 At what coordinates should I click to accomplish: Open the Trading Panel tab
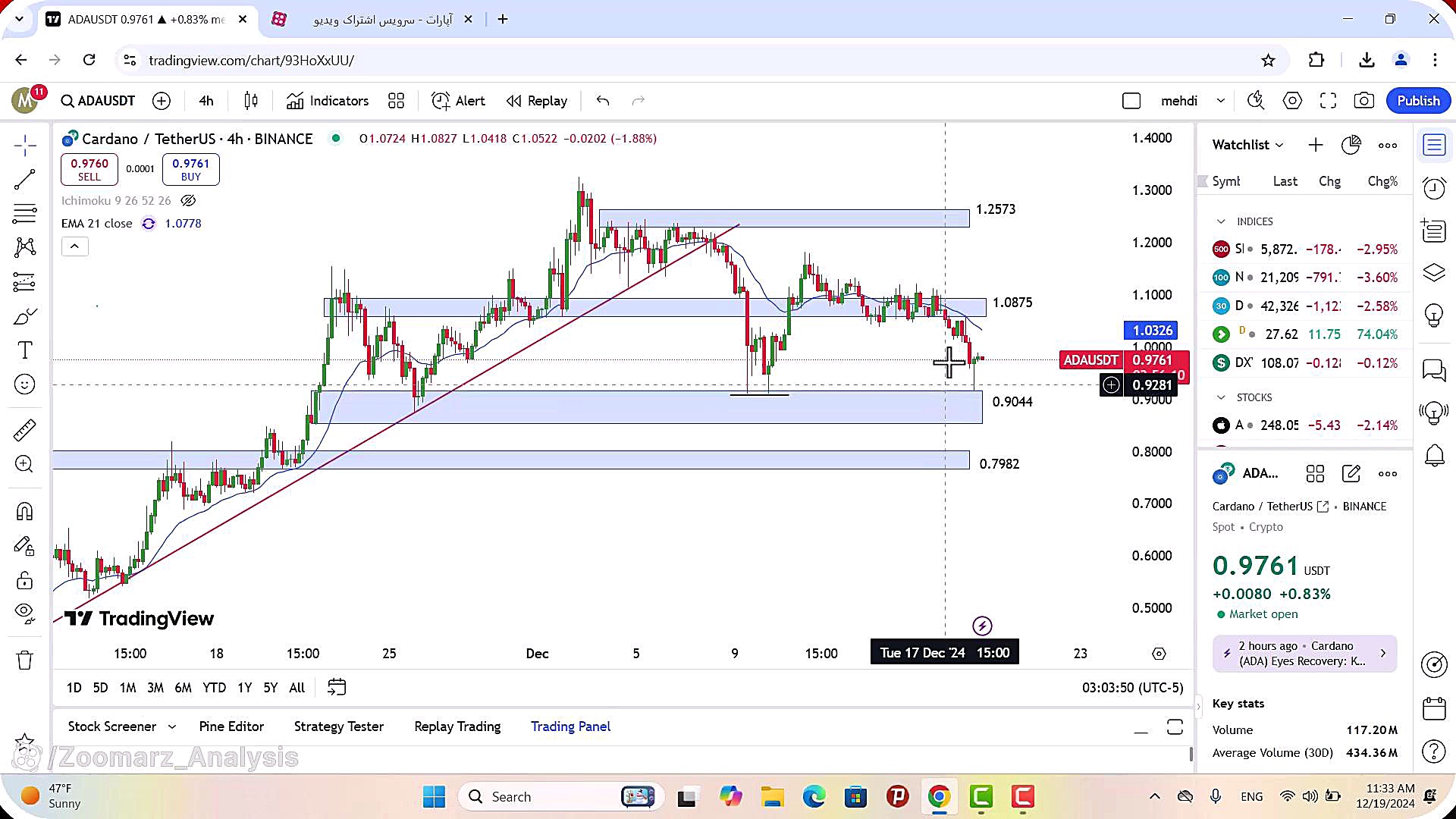click(570, 726)
